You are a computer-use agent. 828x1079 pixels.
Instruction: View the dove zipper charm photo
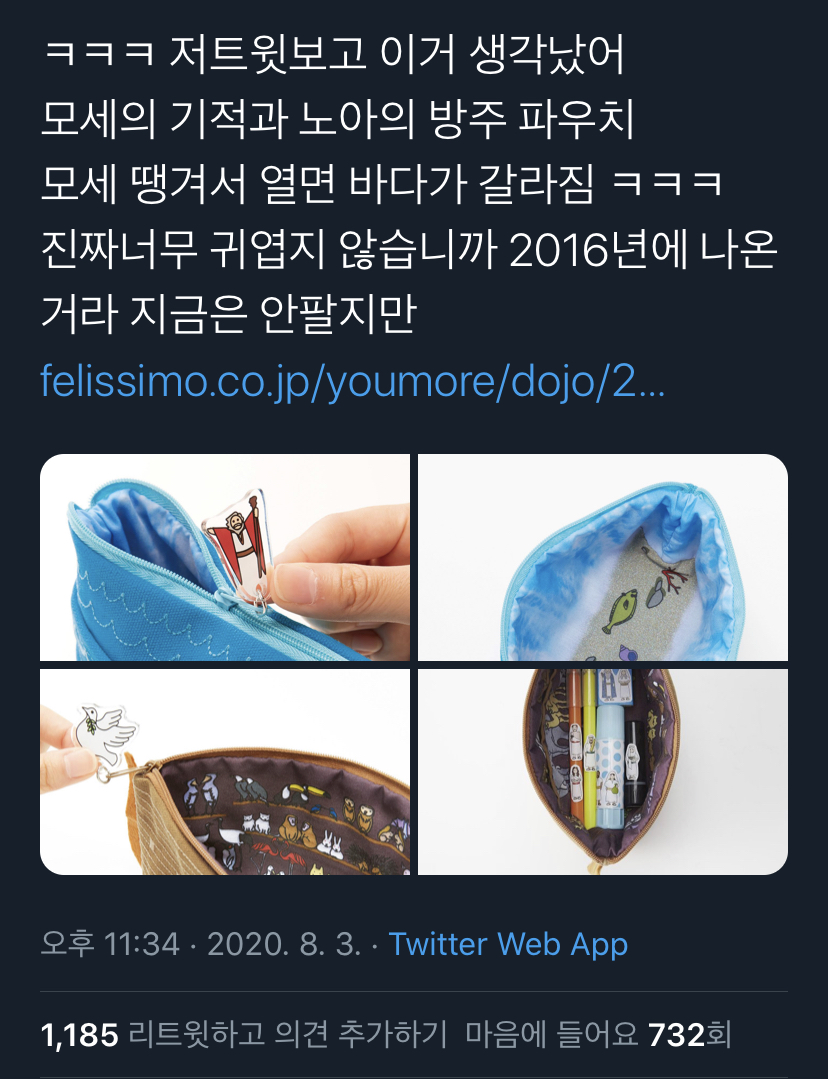224,771
